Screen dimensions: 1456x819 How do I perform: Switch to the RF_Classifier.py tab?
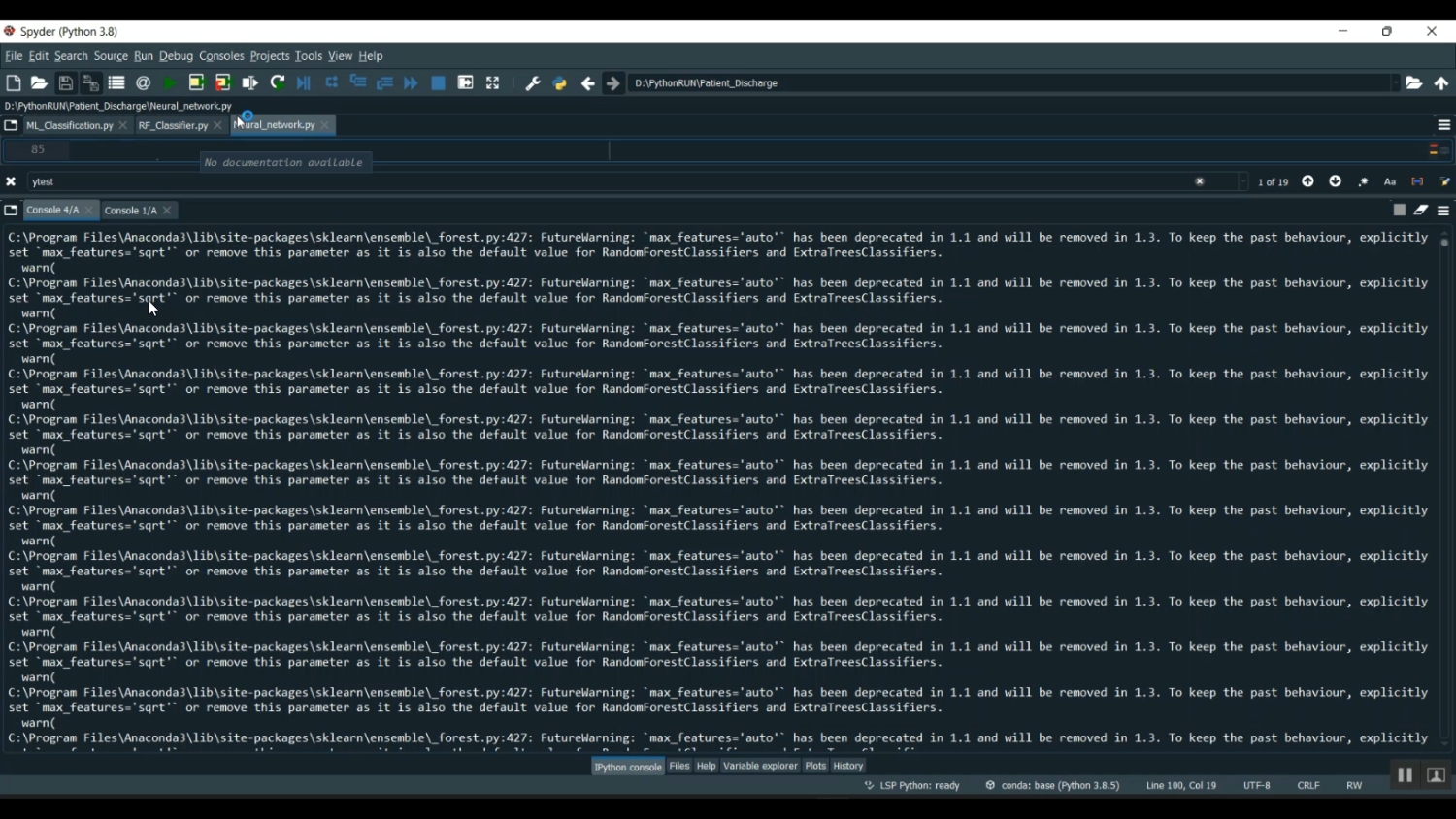point(173,126)
